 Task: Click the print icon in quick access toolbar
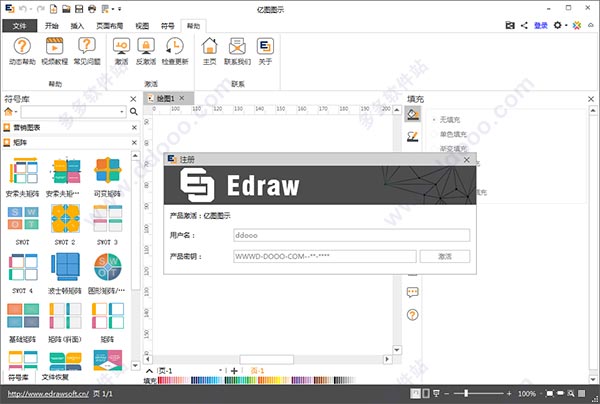[x=92, y=8]
